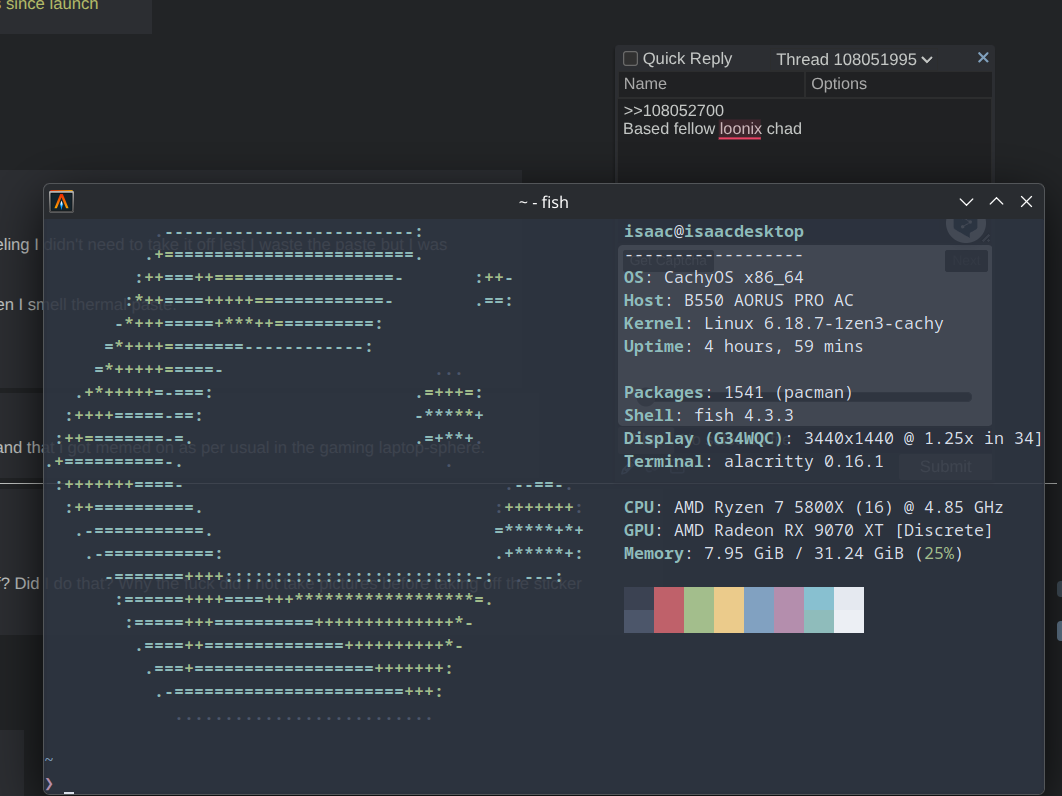Close the Quick Reply panel
Screen dimensions: 1062x796
click(x=983, y=58)
